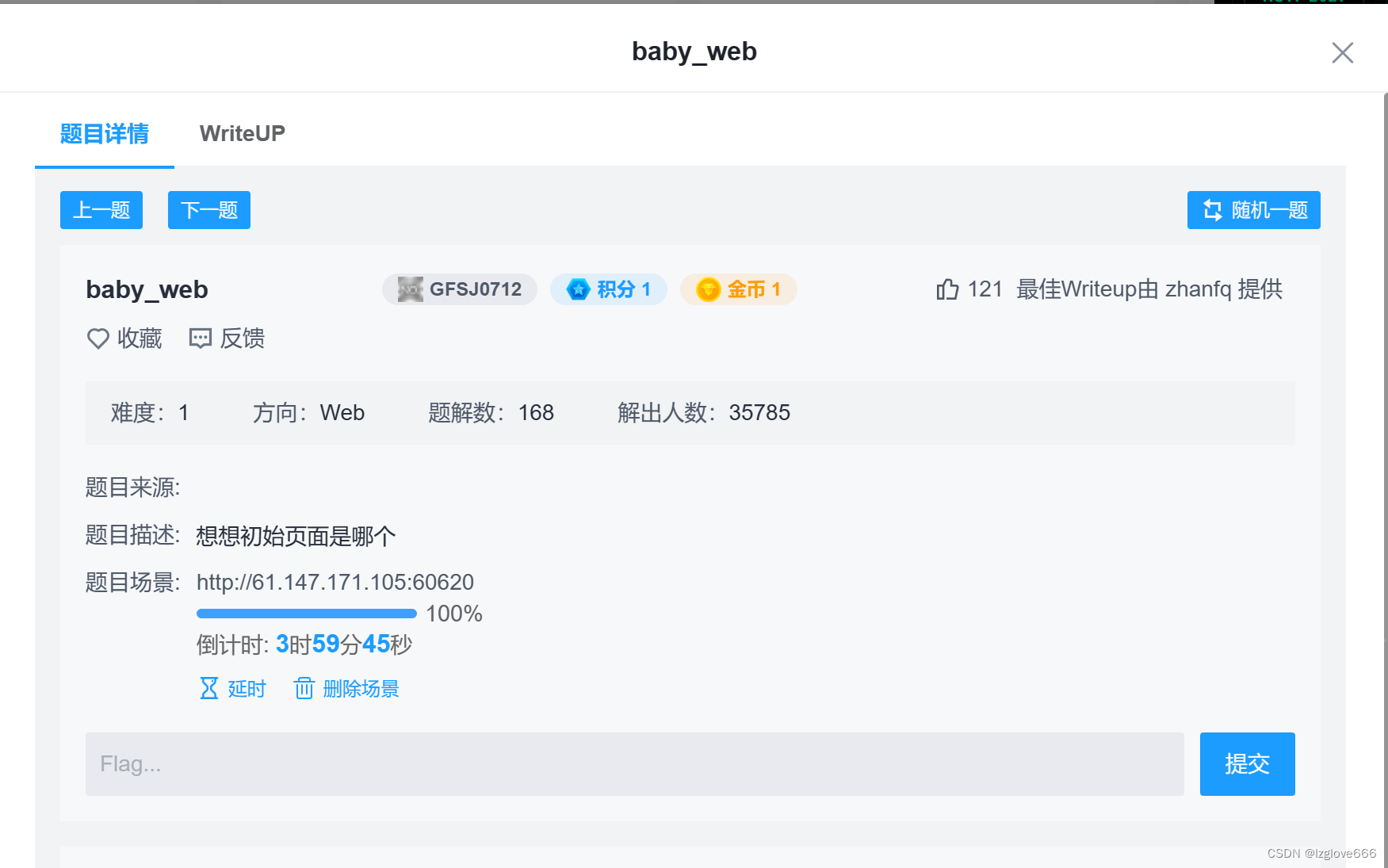Switch to the WriteUP tab
This screenshot has width=1388, height=868.
[x=243, y=133]
